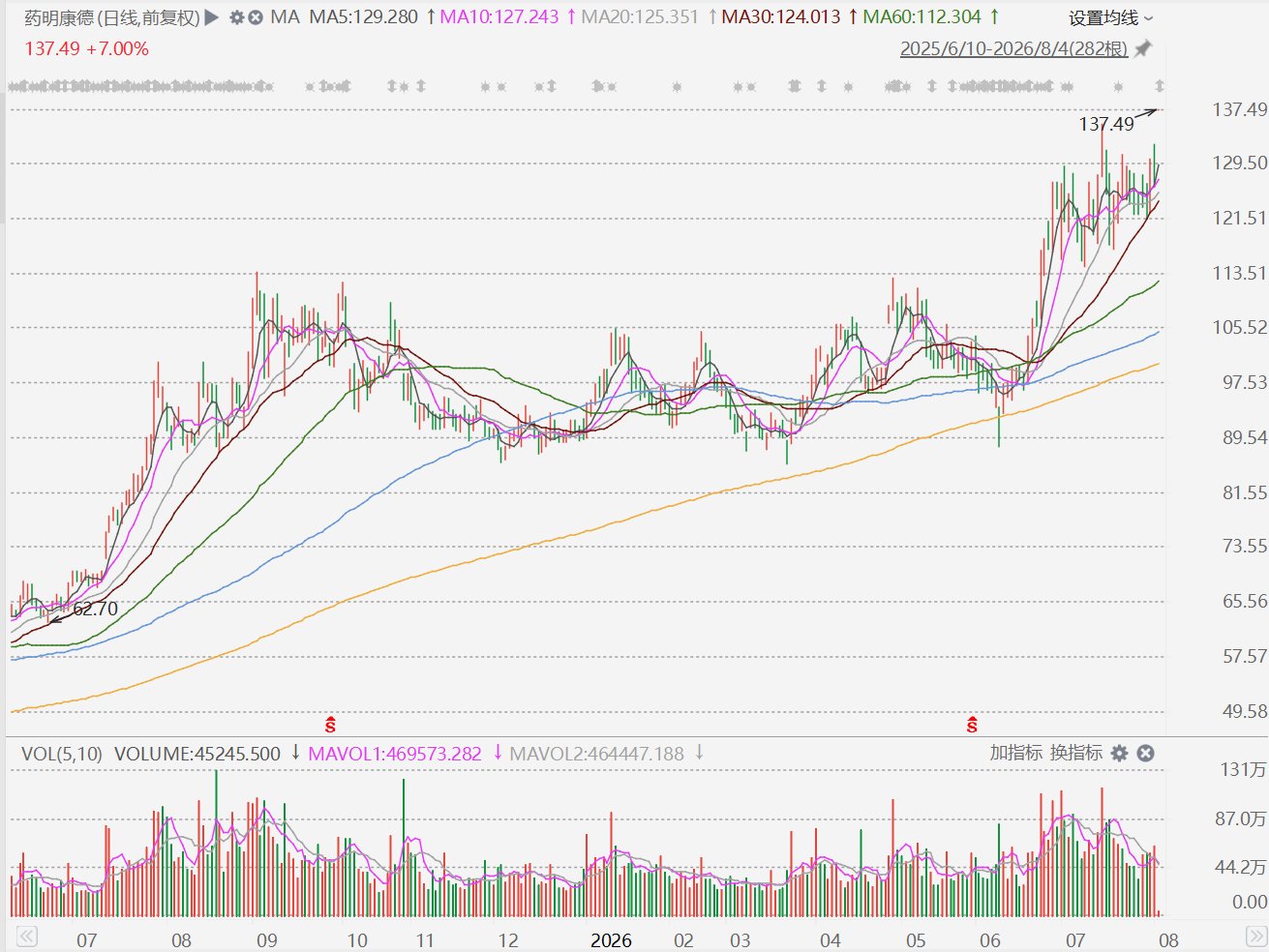Open the VOL indicator settings gear
This screenshot has height=952, width=1269.
pos(1120,754)
